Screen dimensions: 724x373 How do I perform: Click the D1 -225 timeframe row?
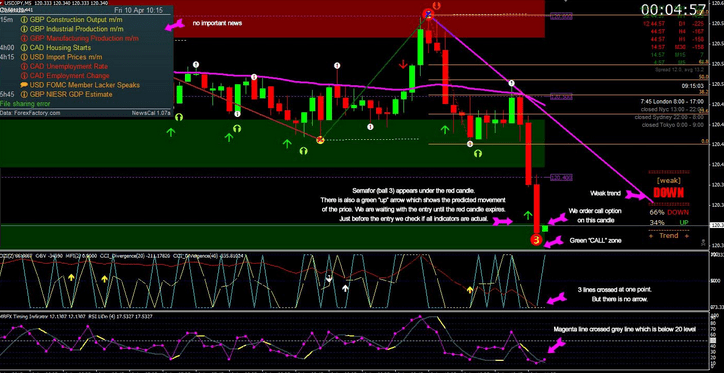coord(674,24)
